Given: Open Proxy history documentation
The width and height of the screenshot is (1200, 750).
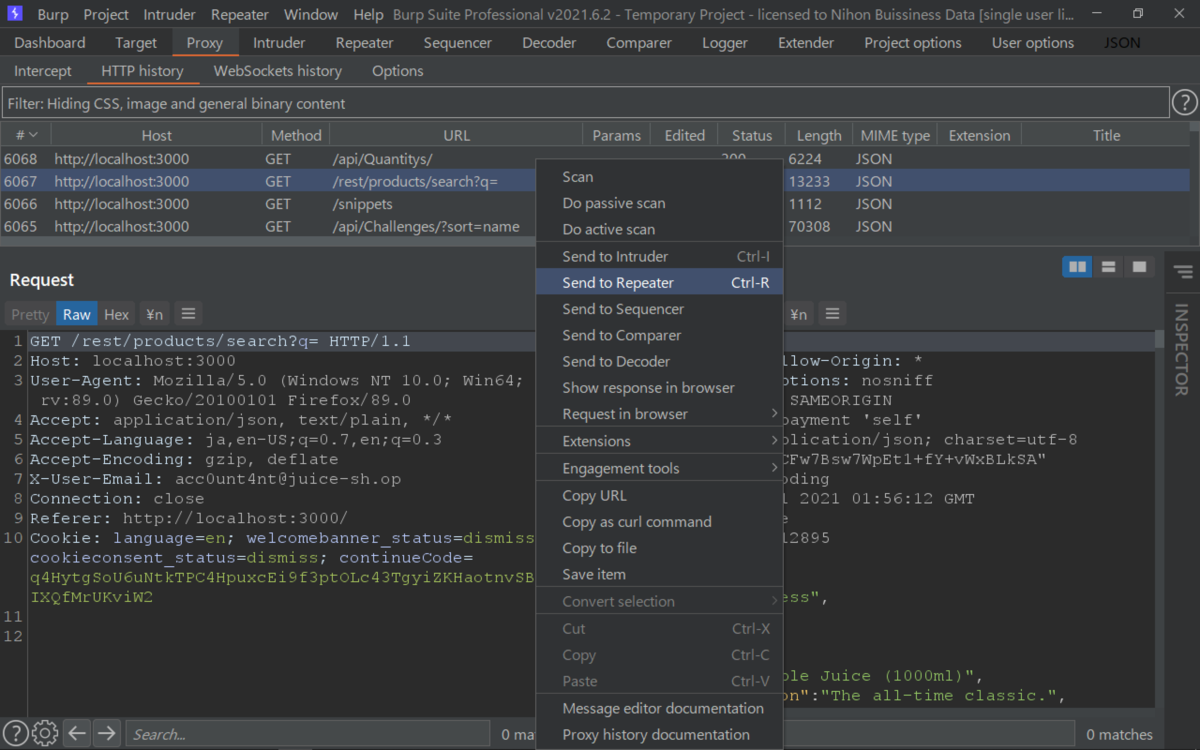Looking at the screenshot, I should 659,734.
